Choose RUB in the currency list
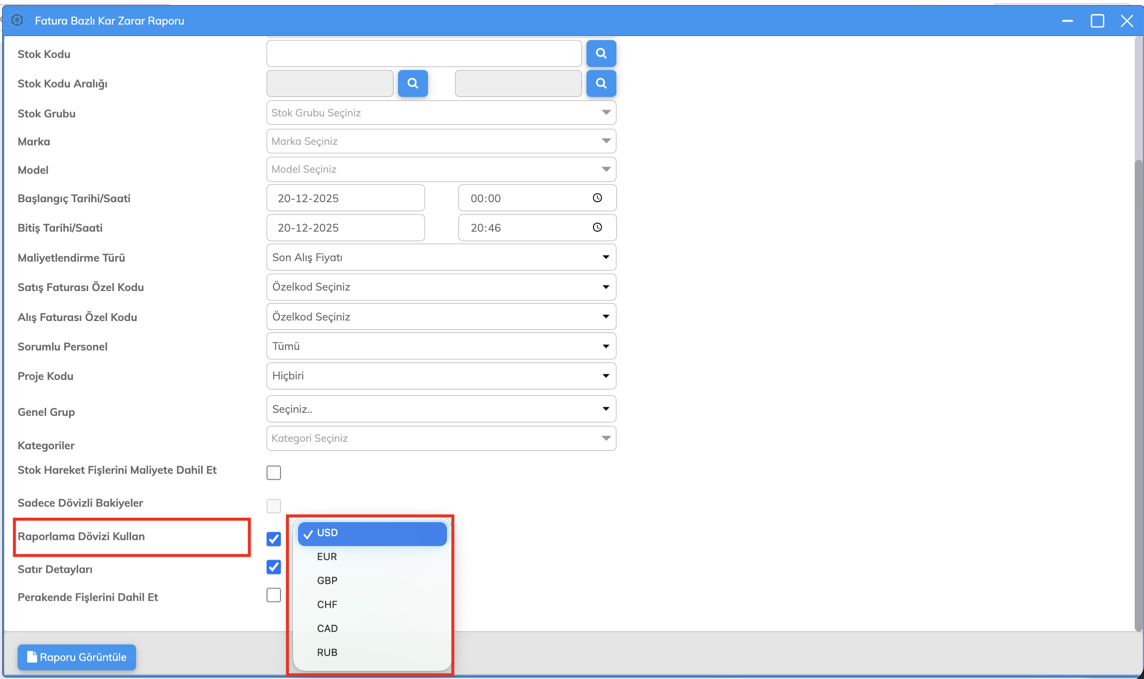Image resolution: width=1144 pixels, height=679 pixels. click(x=327, y=653)
